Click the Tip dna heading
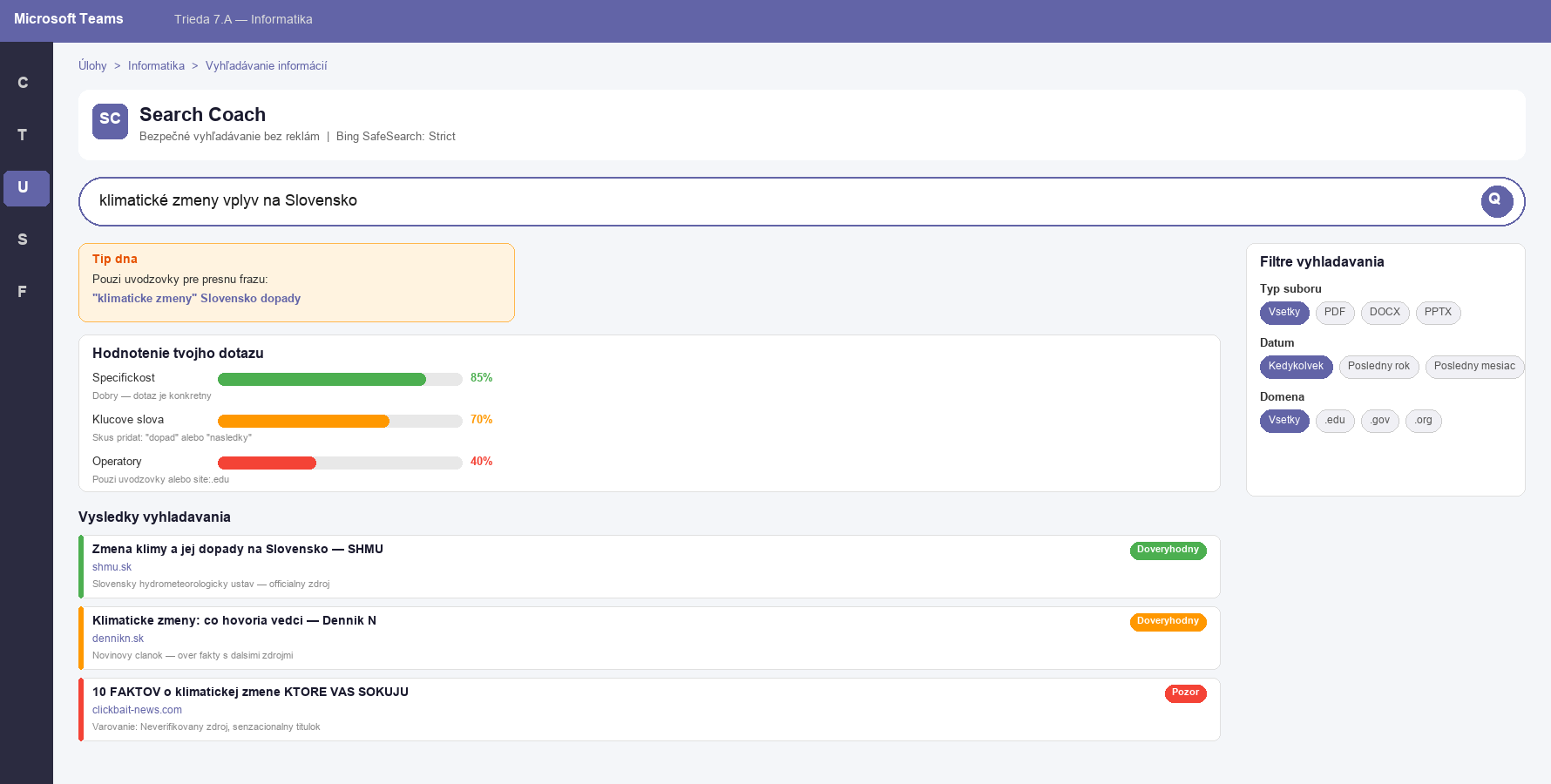The height and width of the screenshot is (784, 1551). click(115, 259)
